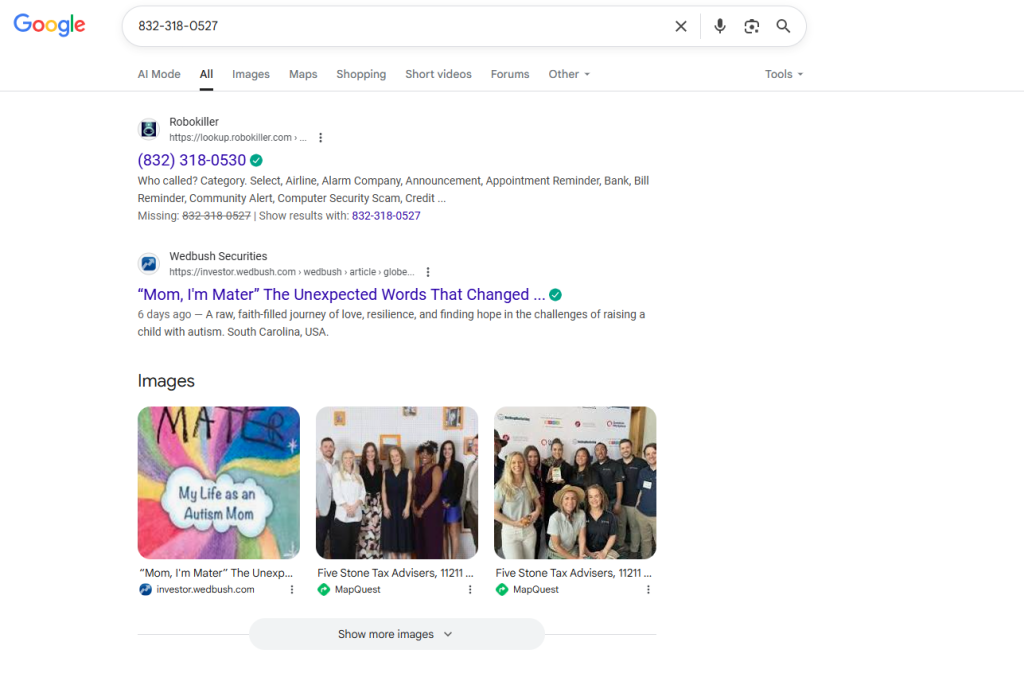Open more options for Robokiller result

pos(320,138)
